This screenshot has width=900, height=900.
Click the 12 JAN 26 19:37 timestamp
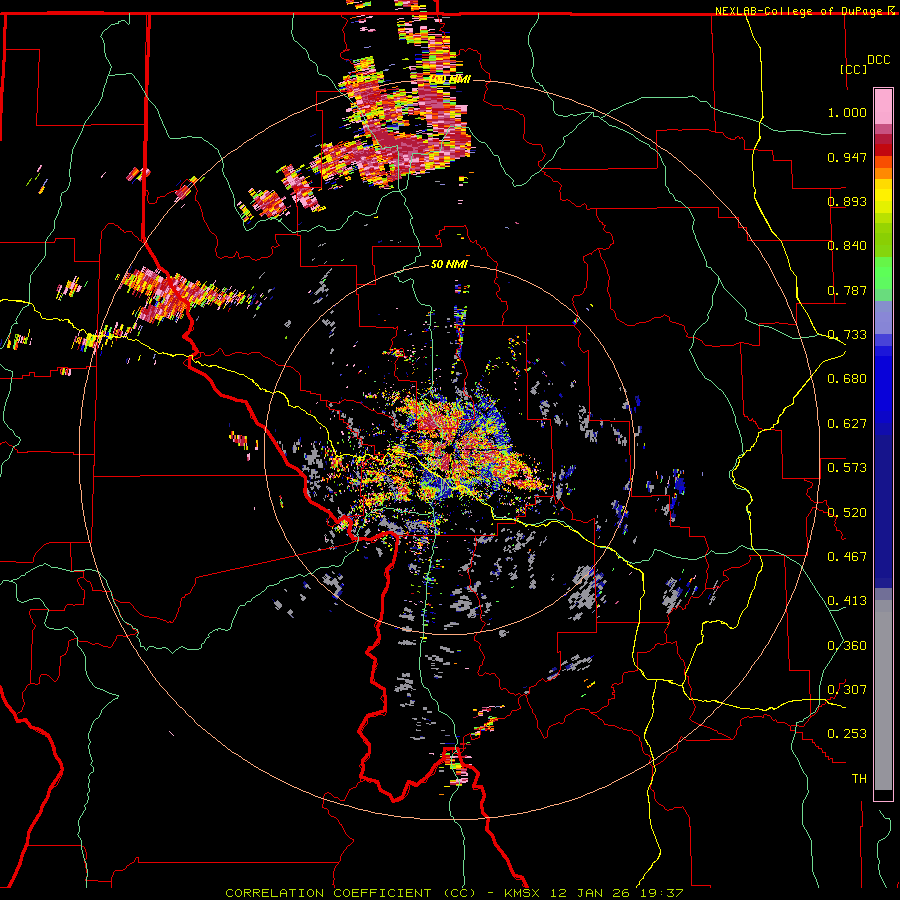[616, 893]
